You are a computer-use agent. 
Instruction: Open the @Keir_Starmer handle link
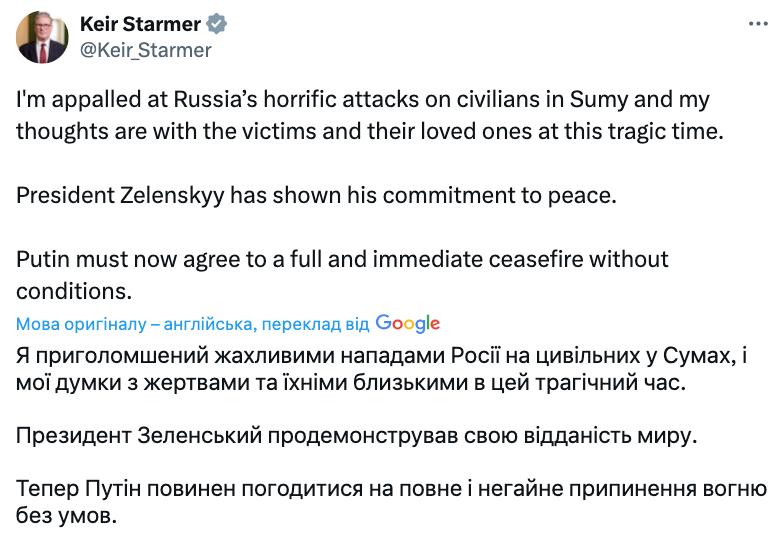[x=145, y=49]
